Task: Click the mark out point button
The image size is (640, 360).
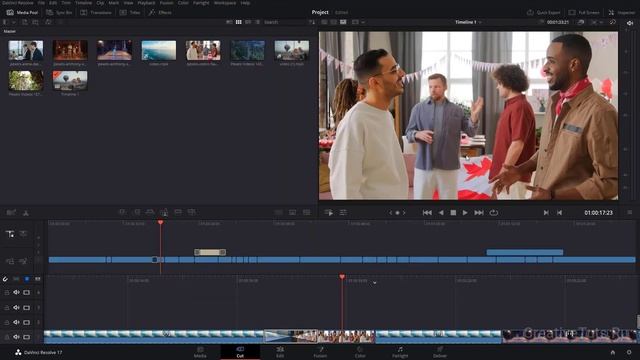Action: click(560, 213)
